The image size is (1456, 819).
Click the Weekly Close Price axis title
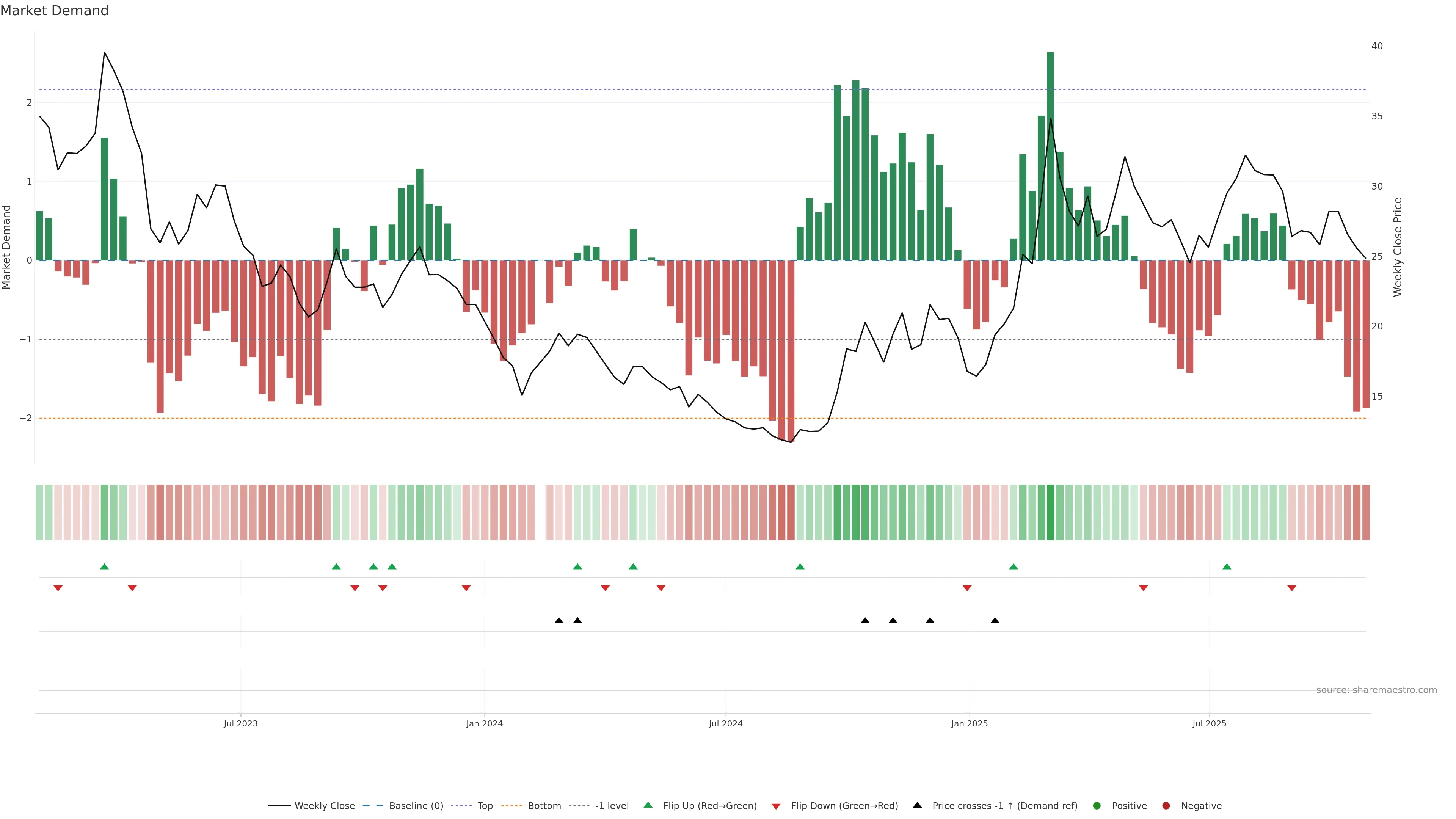point(1398,247)
